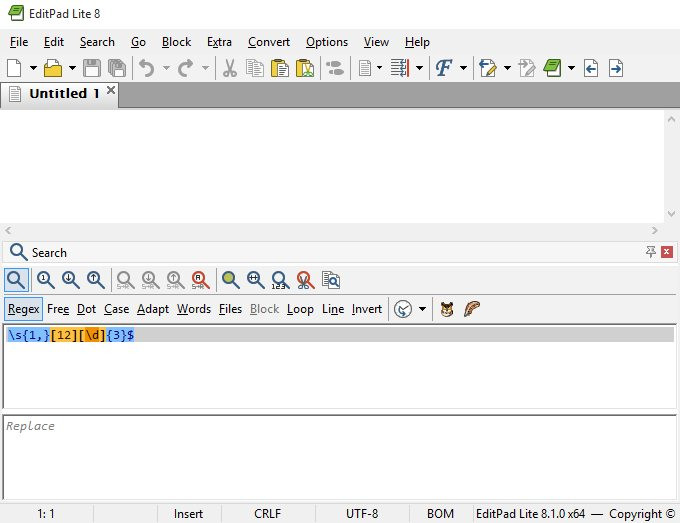The width and height of the screenshot is (680, 523).
Task: Click the Replace All red magnifier icon
Action: [x=200, y=280]
